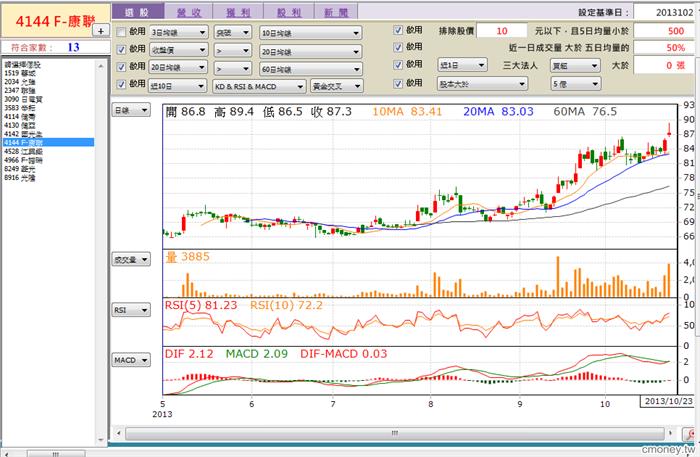Click the 50% volume ratio field

(666, 48)
